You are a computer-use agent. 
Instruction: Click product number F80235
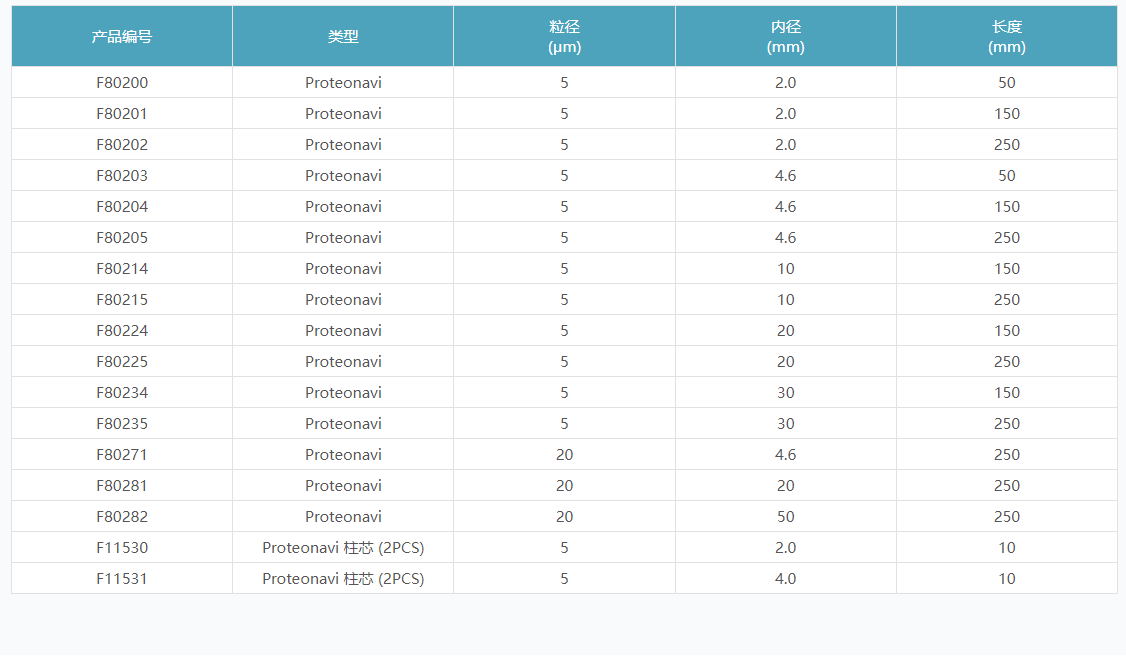tap(122, 424)
